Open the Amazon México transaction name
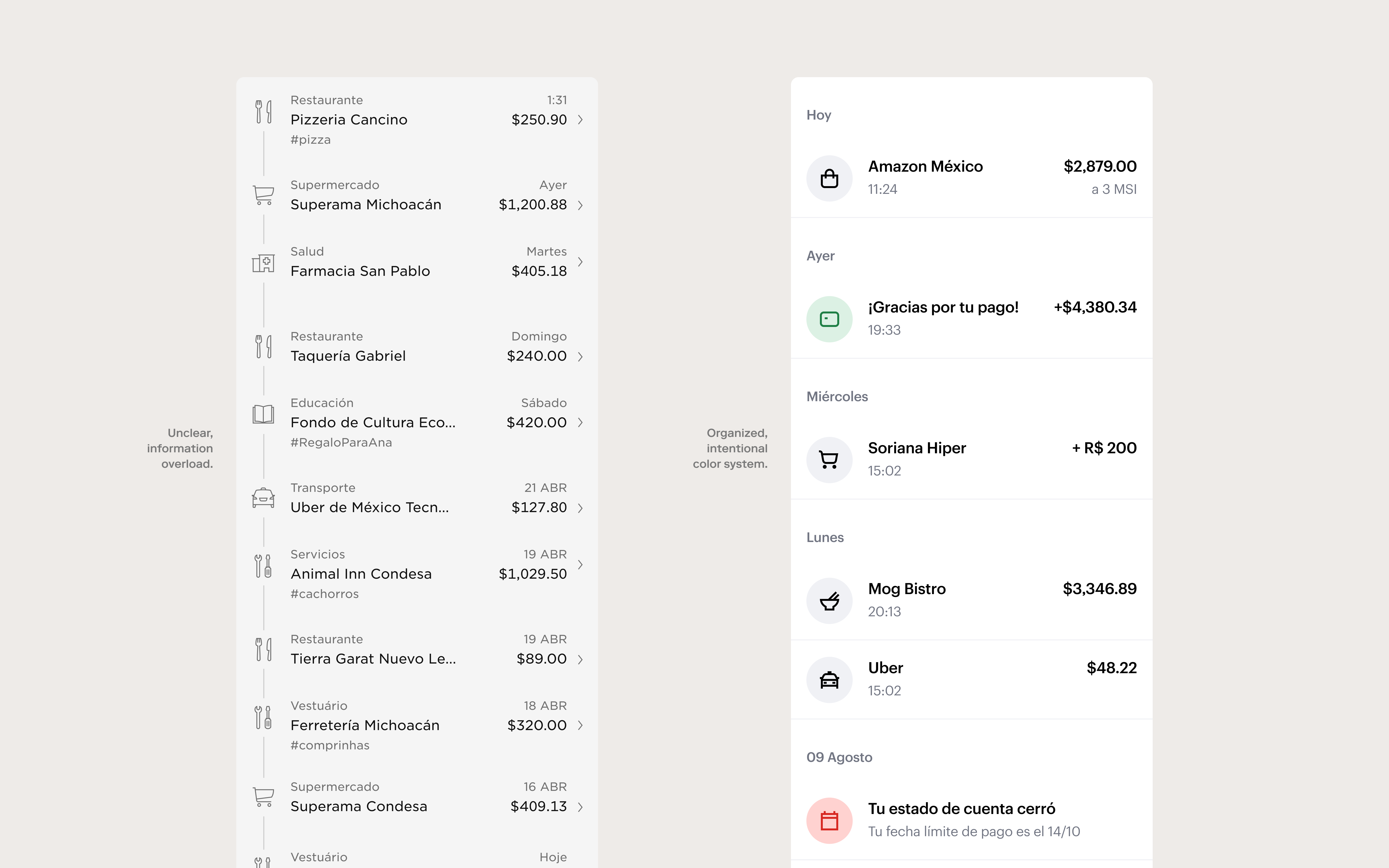1389x868 pixels. point(925,166)
